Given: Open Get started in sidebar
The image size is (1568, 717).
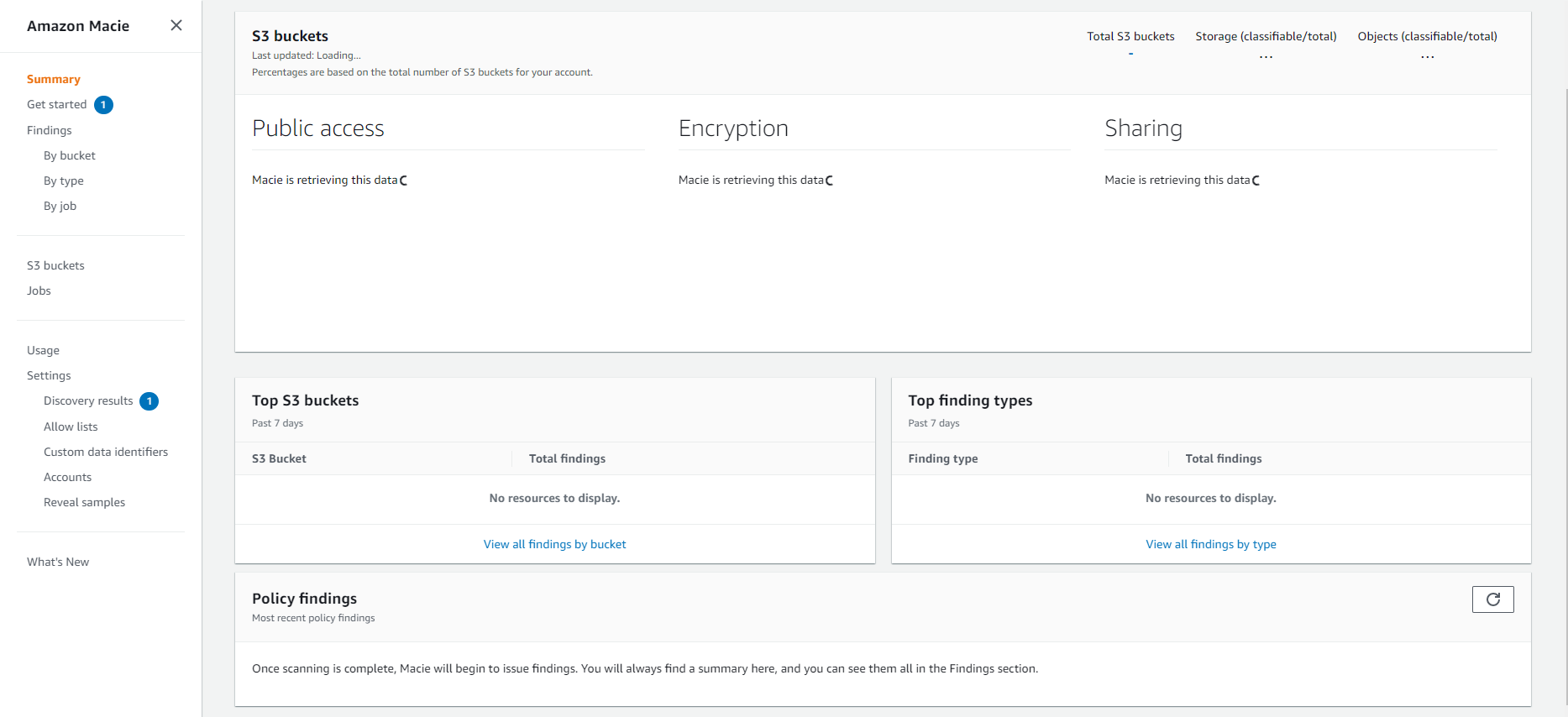Looking at the screenshot, I should pos(57,104).
